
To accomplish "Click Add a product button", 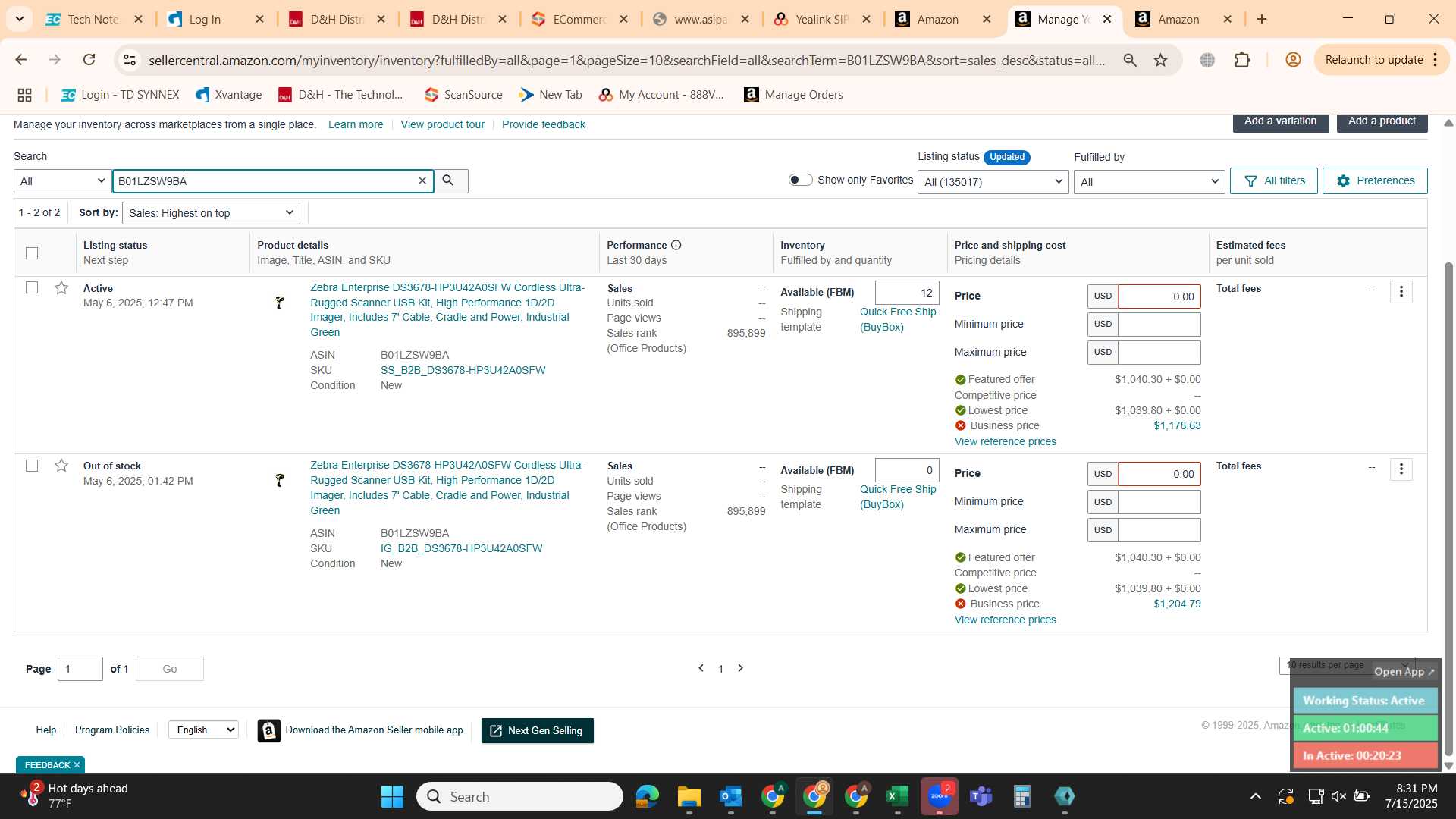I will pos(1382,121).
